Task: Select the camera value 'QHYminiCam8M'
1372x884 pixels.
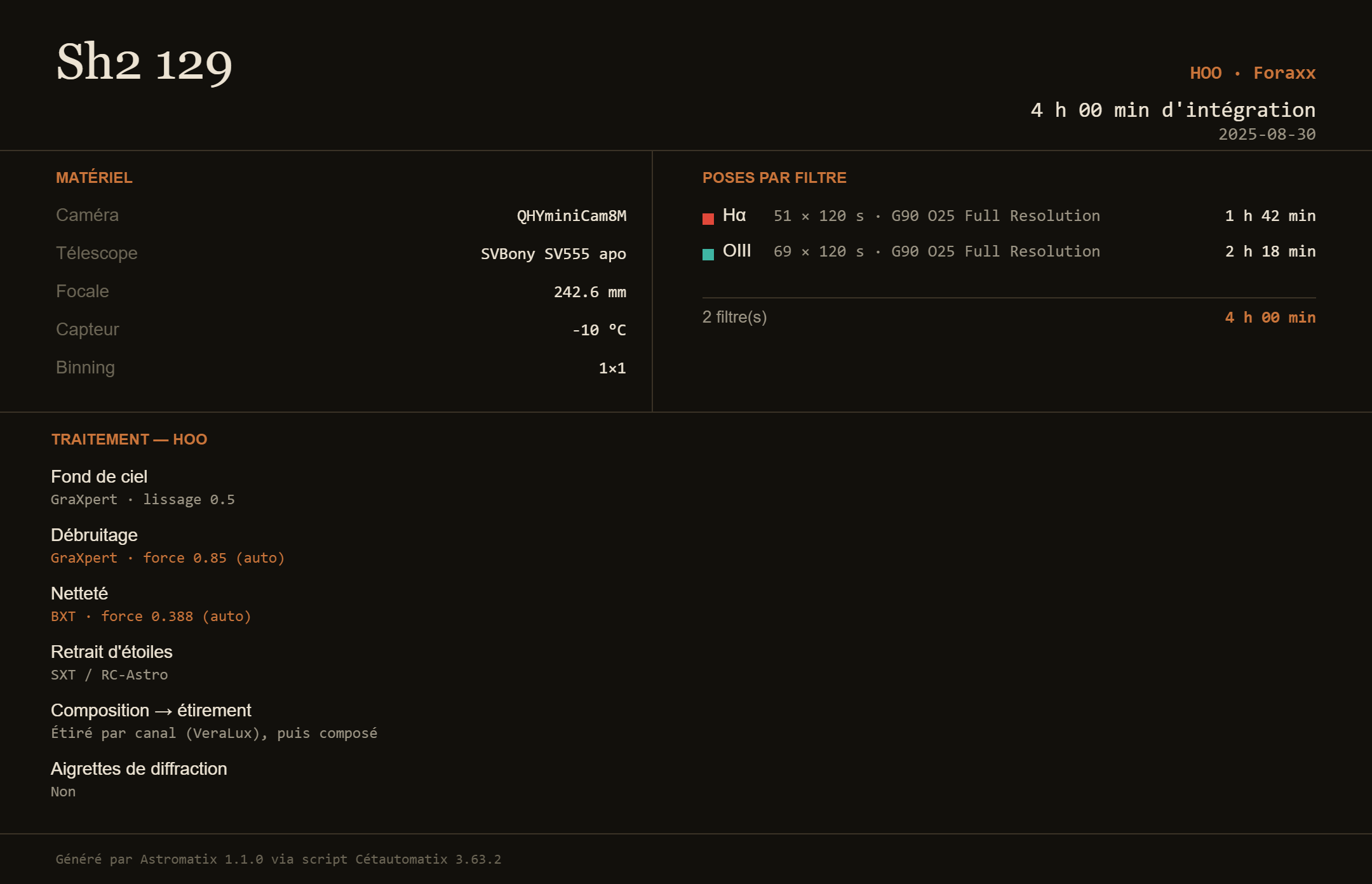Action: coord(572,216)
